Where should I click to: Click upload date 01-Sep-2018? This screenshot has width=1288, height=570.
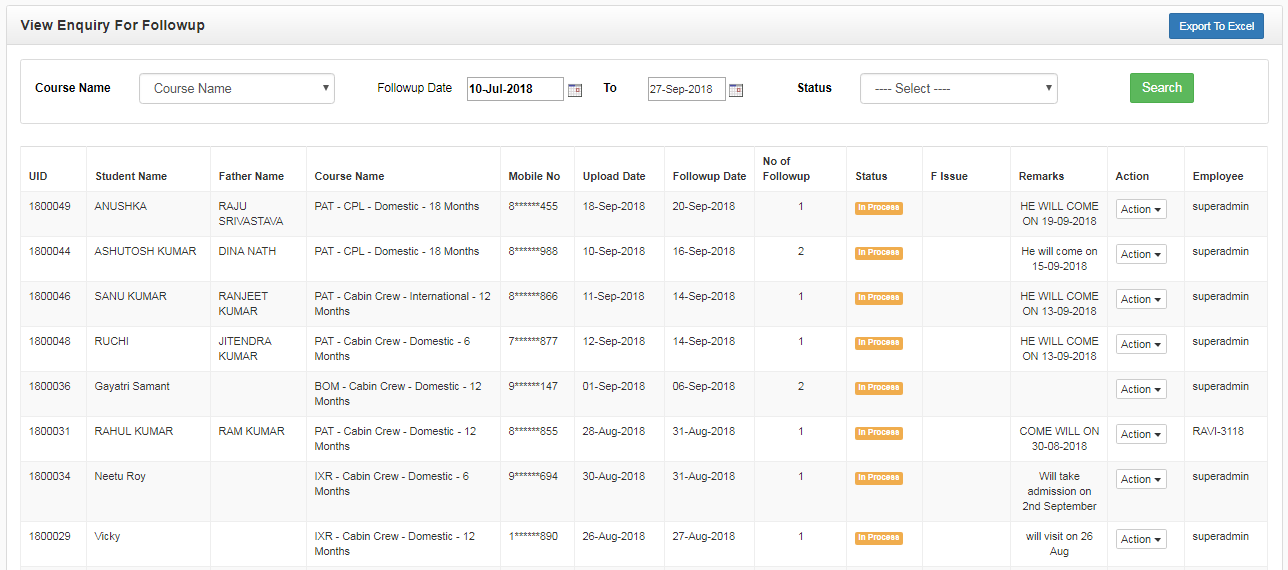pyautogui.click(x=614, y=386)
